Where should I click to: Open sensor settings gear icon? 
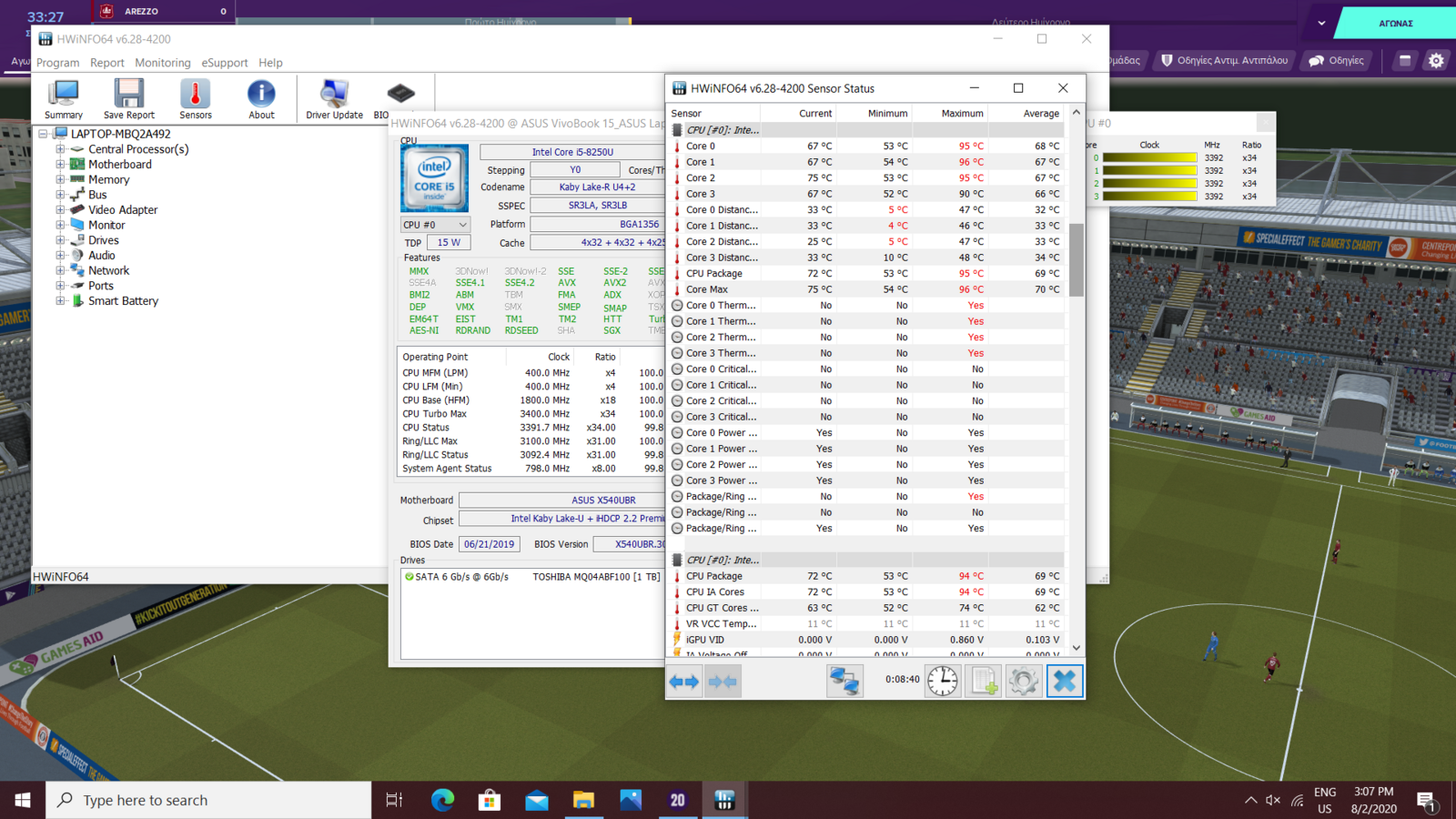1023,681
